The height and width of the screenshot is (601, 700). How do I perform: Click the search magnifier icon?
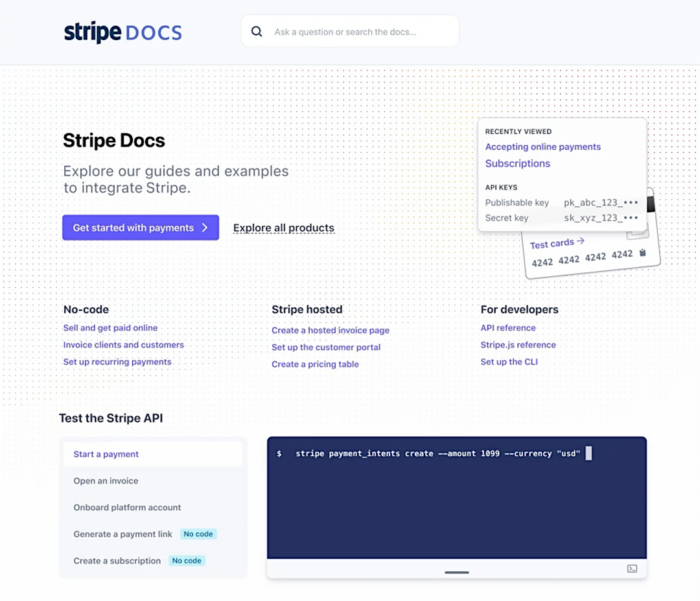click(x=257, y=32)
